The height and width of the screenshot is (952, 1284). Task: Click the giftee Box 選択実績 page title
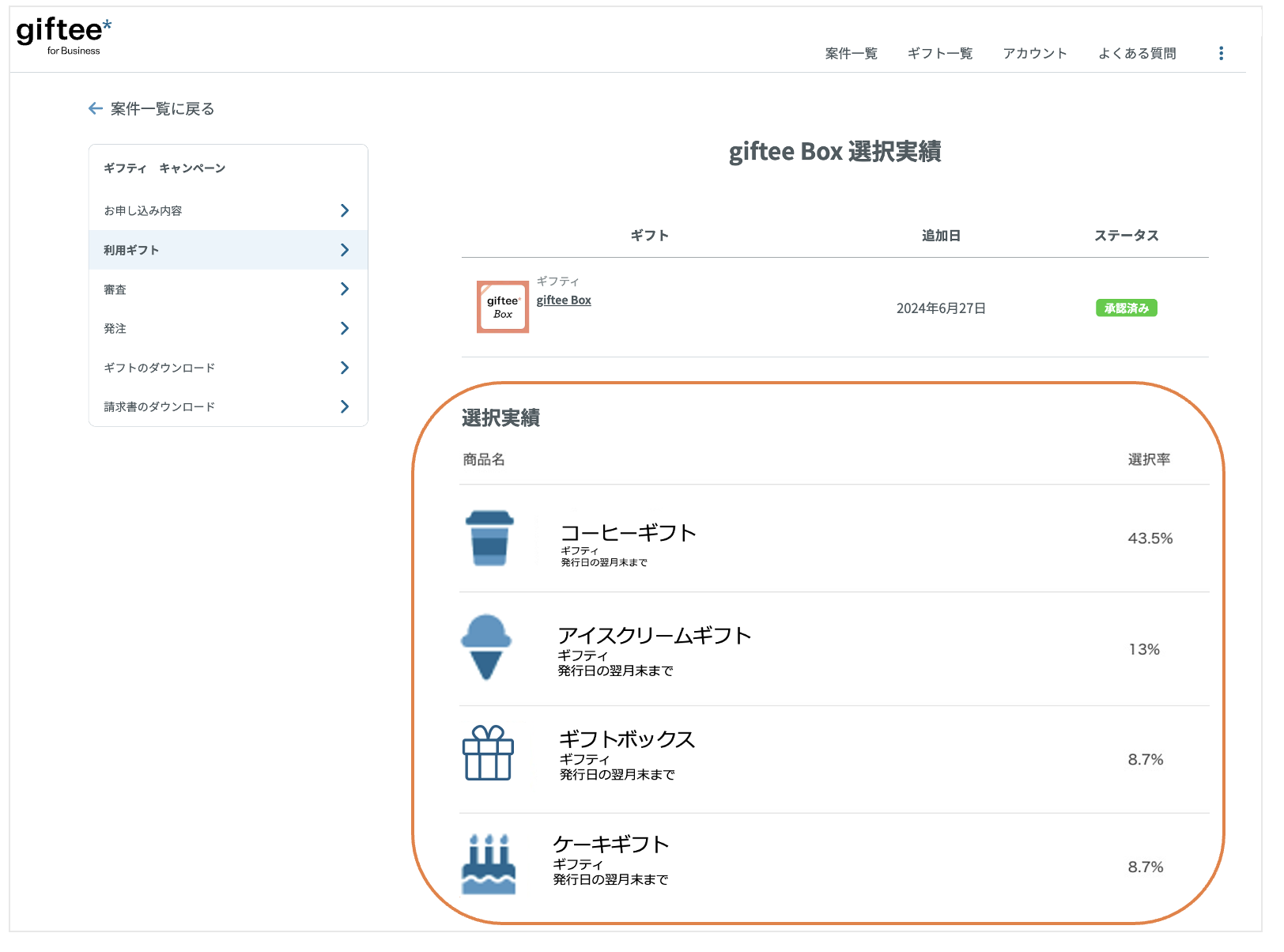click(835, 151)
